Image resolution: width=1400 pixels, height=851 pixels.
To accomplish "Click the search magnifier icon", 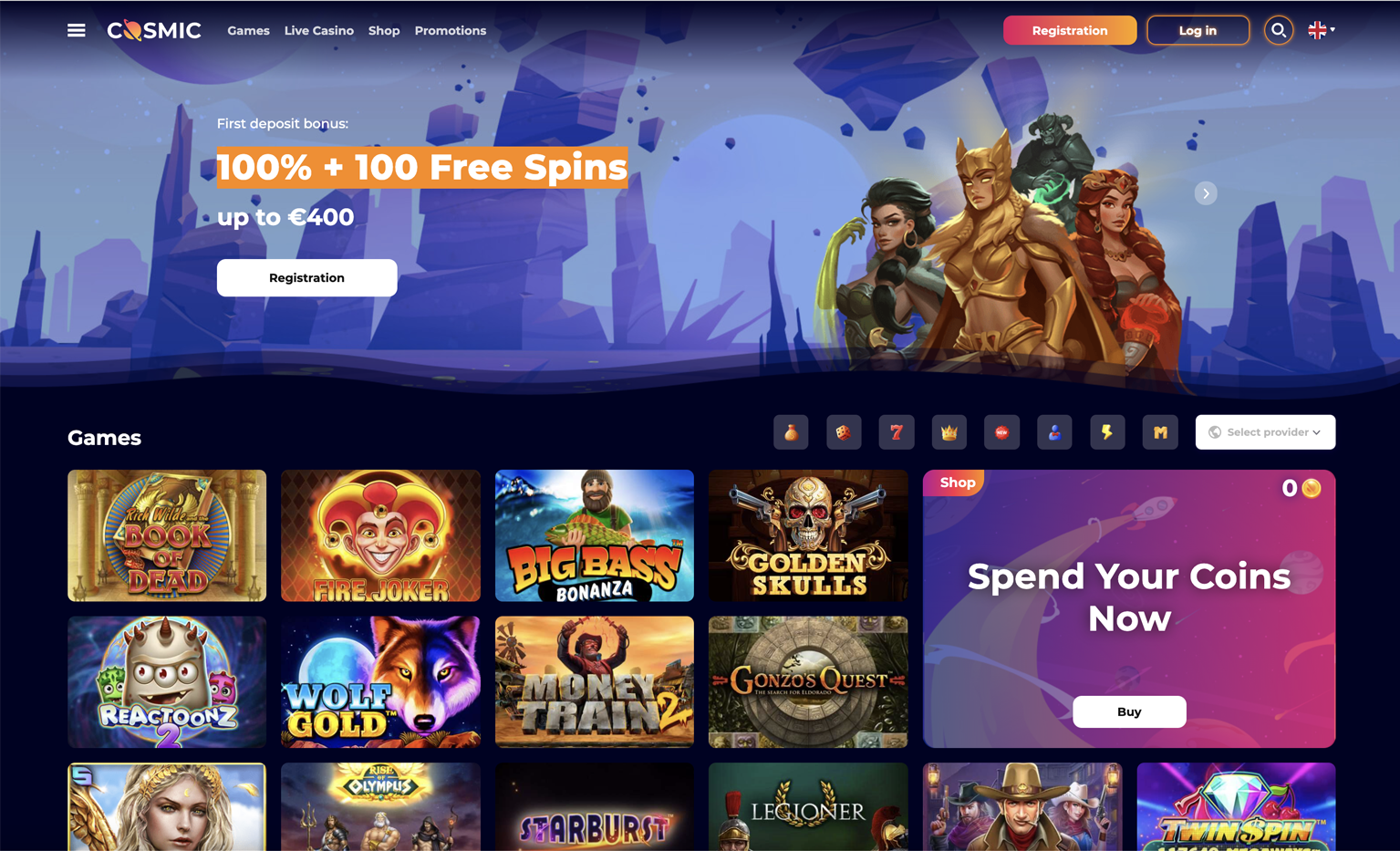I will tap(1278, 30).
